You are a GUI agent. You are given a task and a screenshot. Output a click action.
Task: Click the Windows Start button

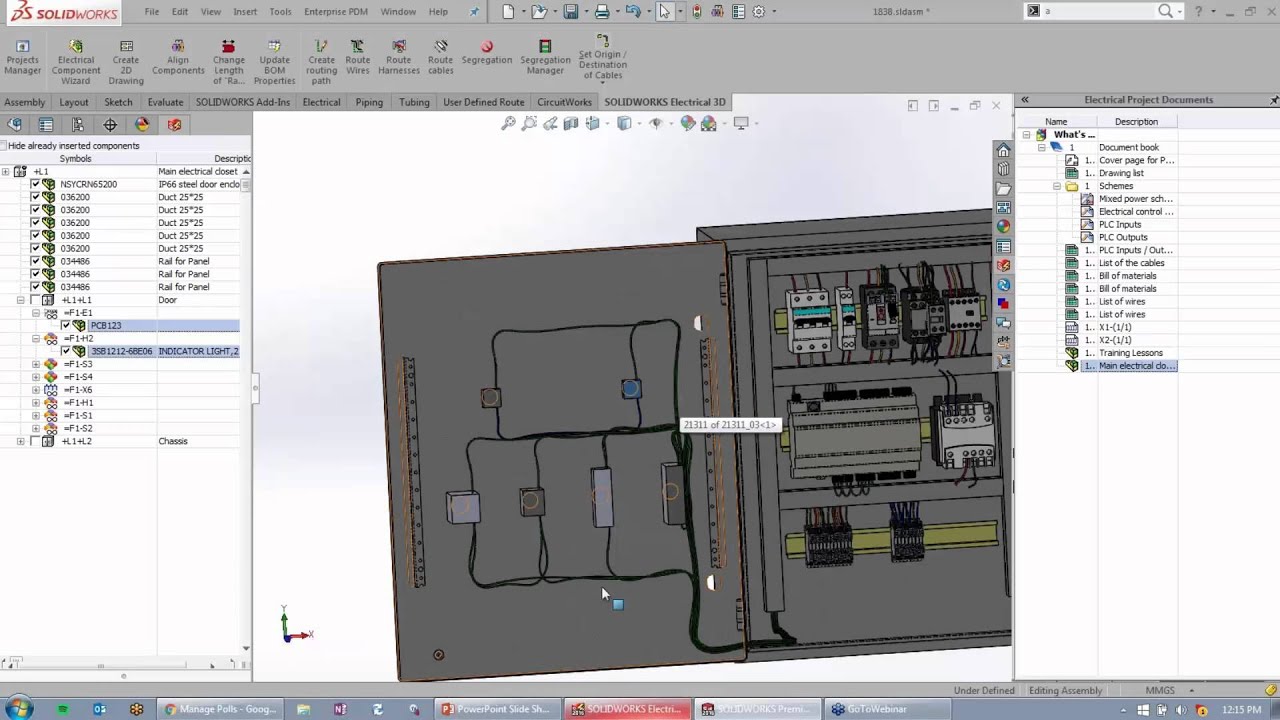point(18,708)
